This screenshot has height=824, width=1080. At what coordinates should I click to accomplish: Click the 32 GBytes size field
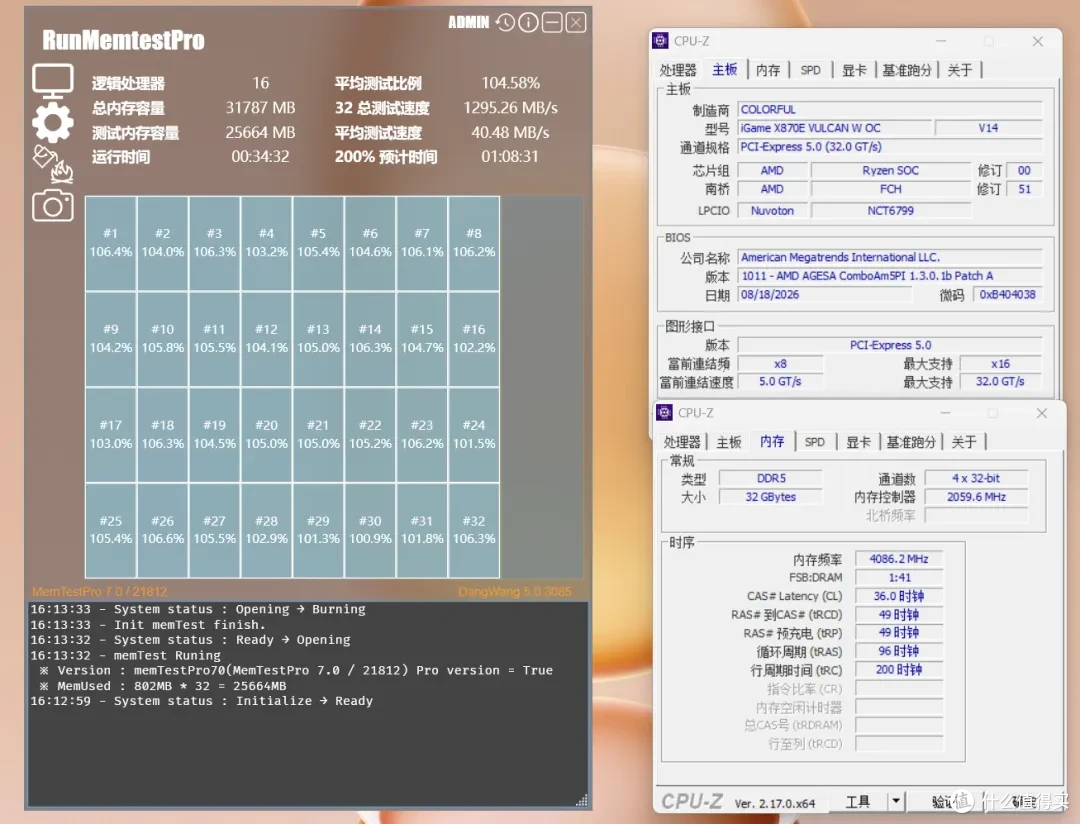[771, 497]
